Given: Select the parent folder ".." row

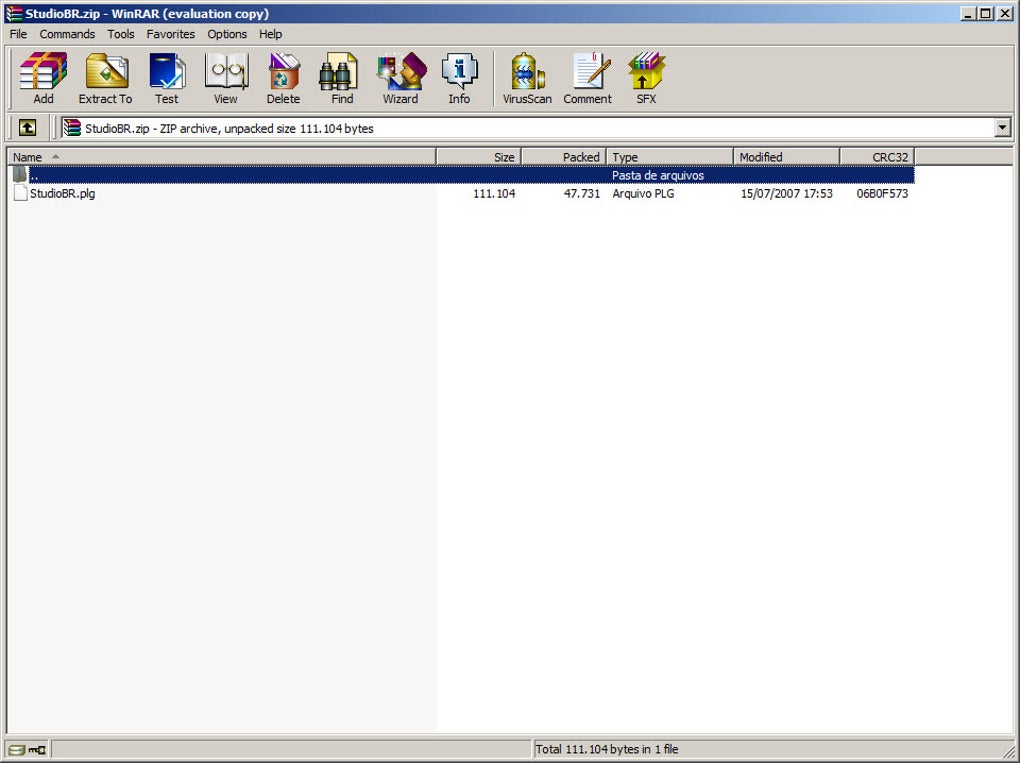Looking at the screenshot, I should (x=461, y=175).
